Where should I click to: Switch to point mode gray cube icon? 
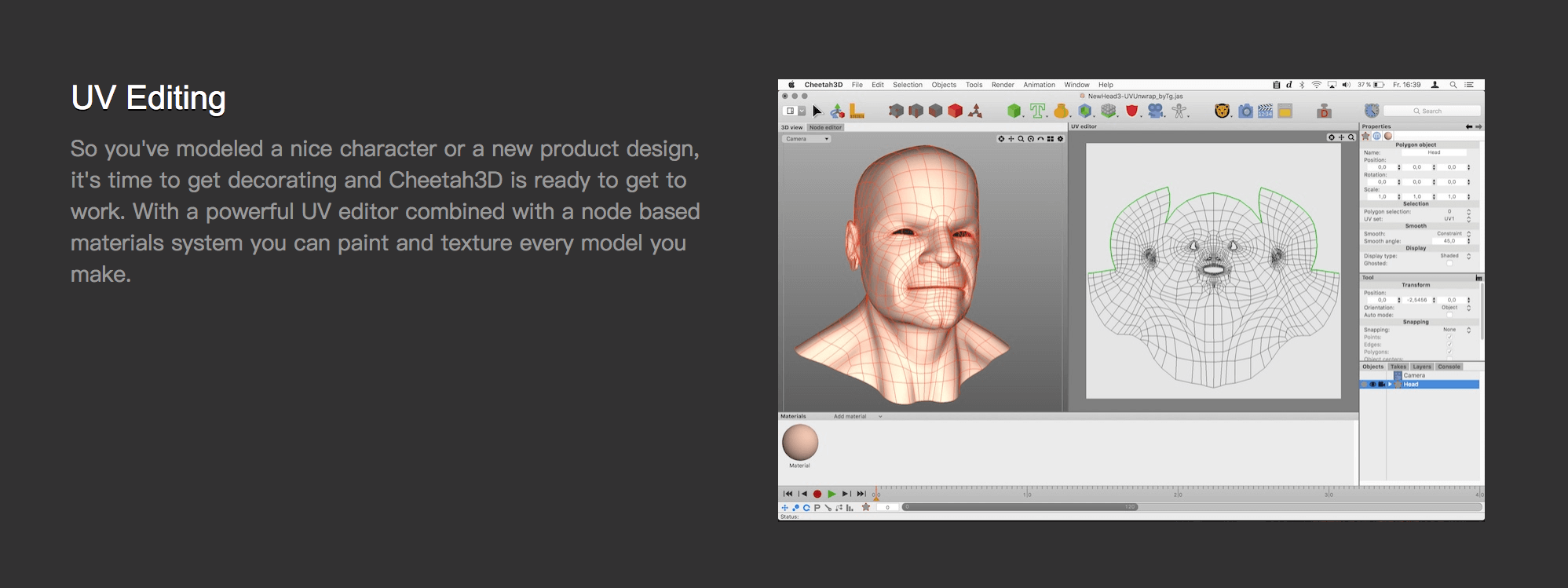click(896, 111)
